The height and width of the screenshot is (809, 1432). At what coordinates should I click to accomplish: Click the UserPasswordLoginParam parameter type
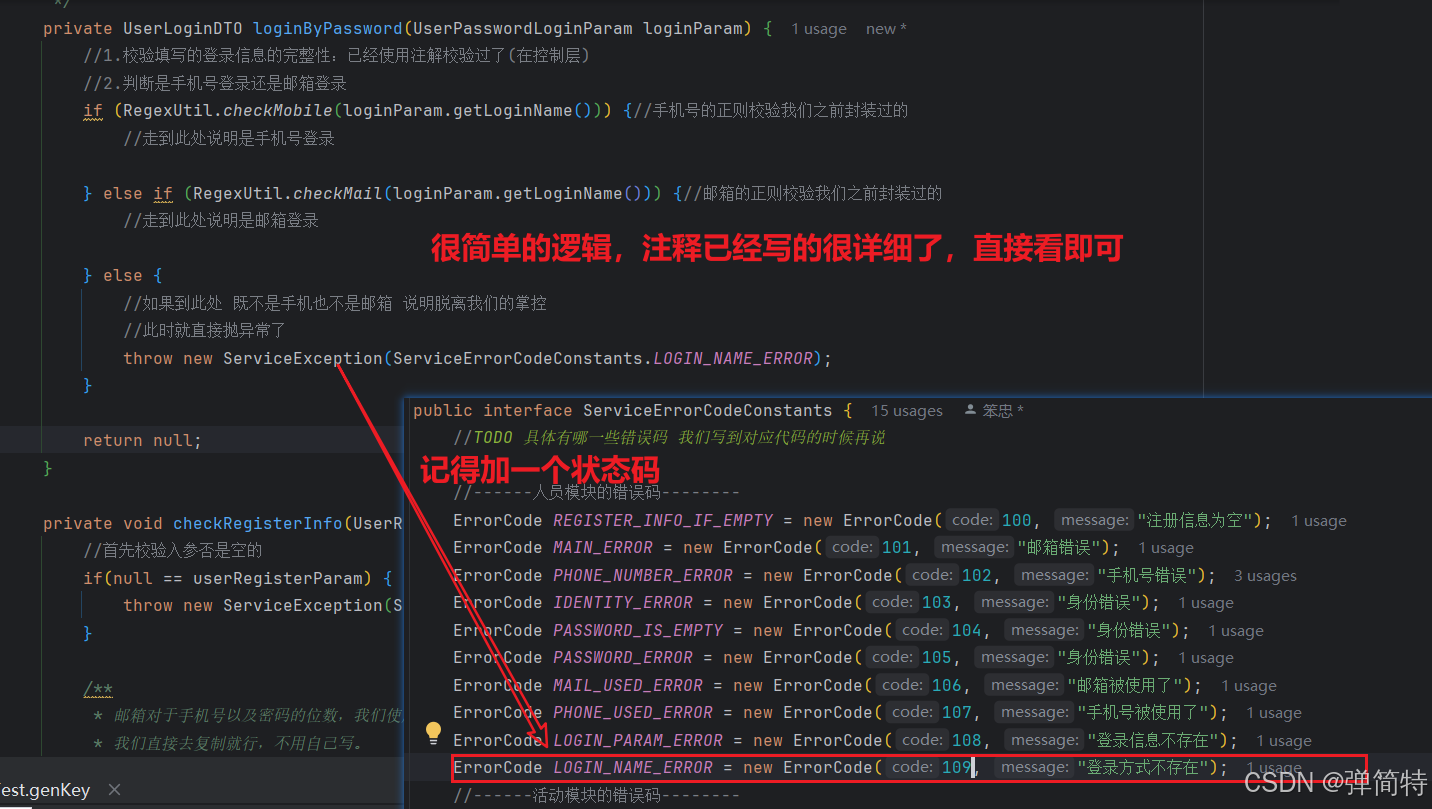tap(523, 28)
